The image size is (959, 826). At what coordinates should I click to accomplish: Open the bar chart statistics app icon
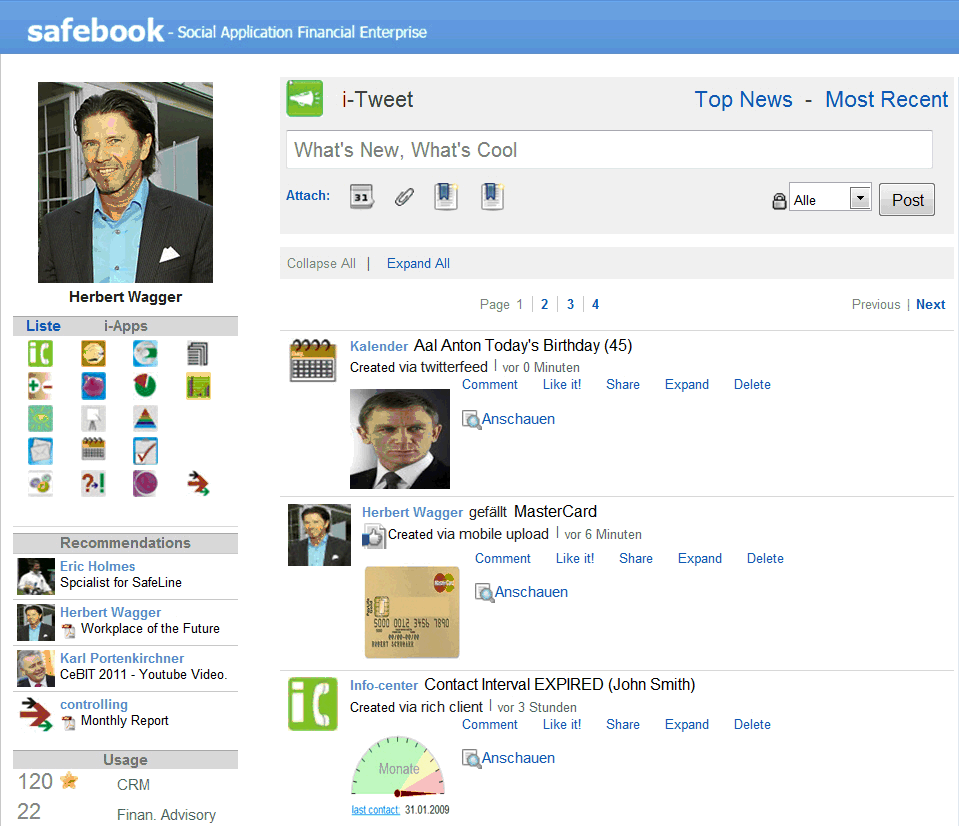click(x=198, y=386)
